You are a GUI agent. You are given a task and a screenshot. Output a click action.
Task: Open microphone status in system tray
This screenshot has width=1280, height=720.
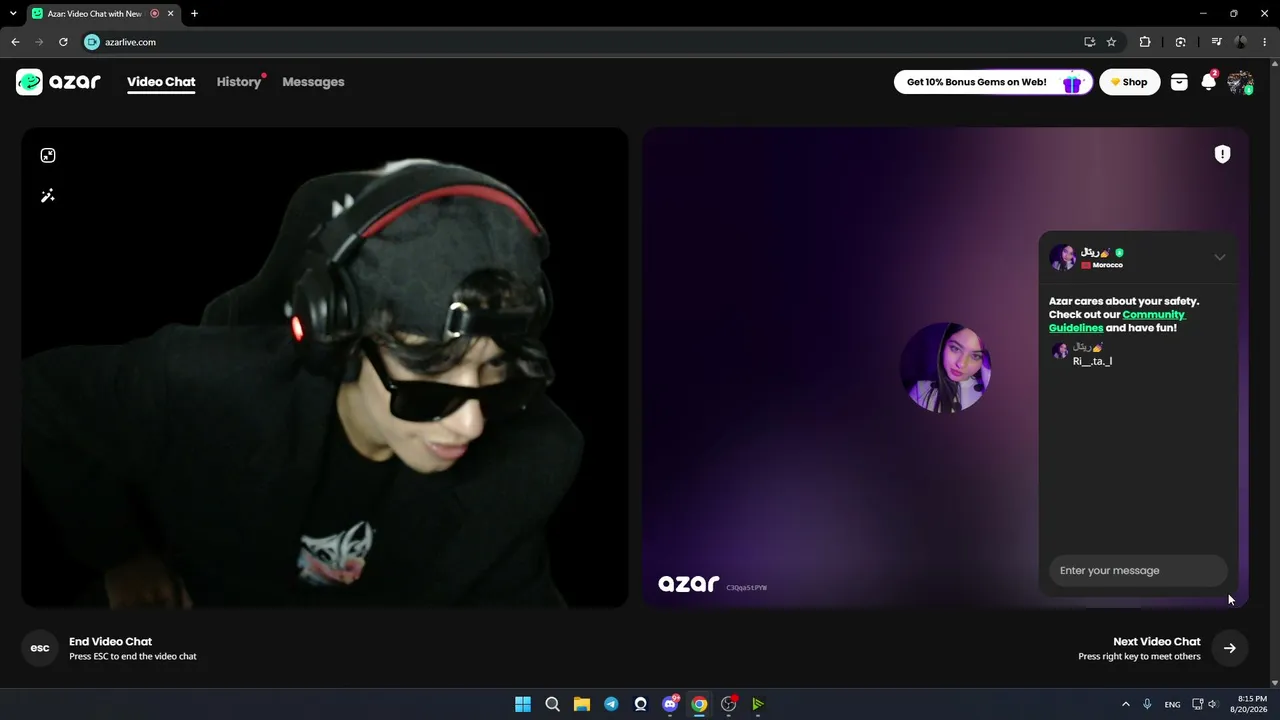1147,704
